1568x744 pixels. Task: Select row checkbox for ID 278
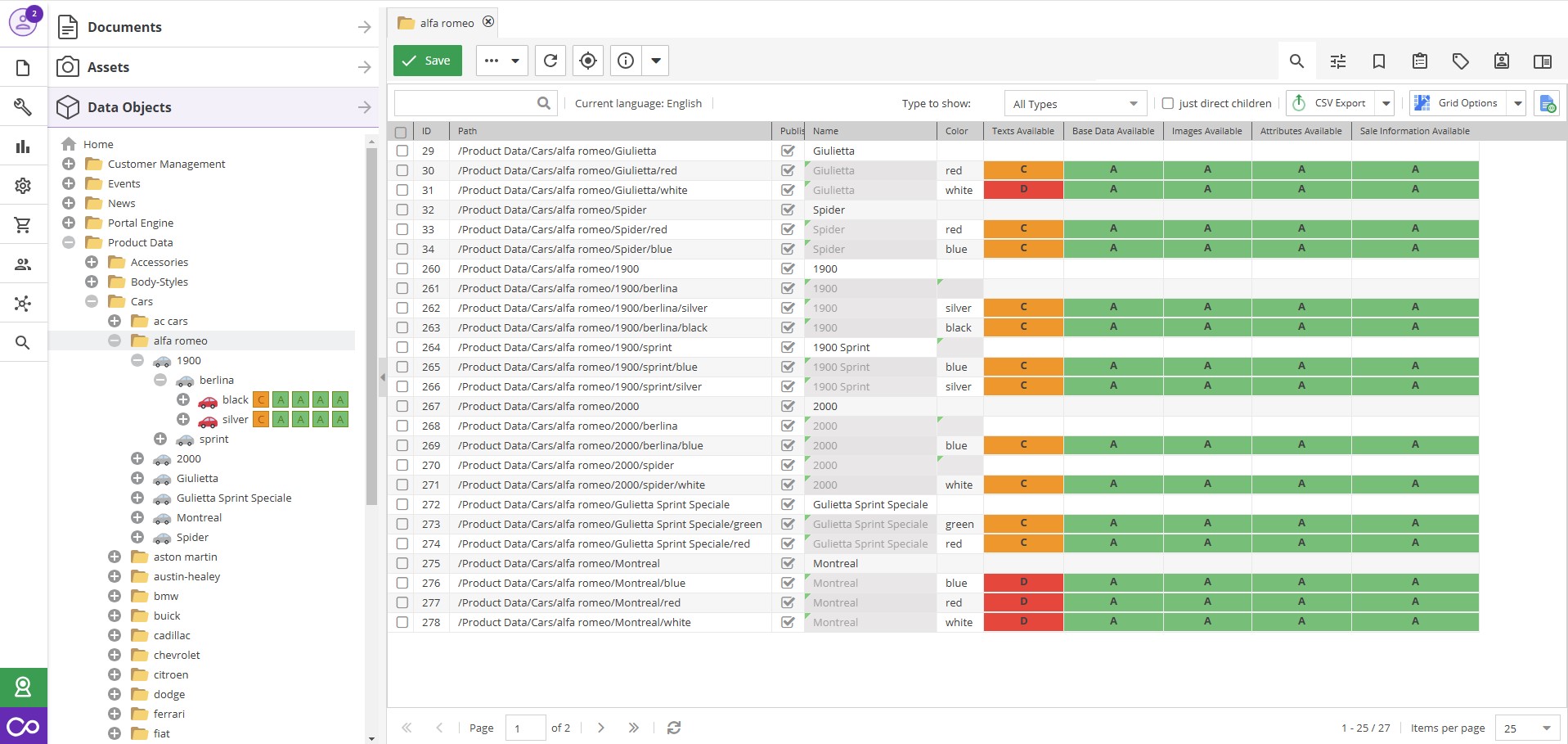tap(402, 622)
